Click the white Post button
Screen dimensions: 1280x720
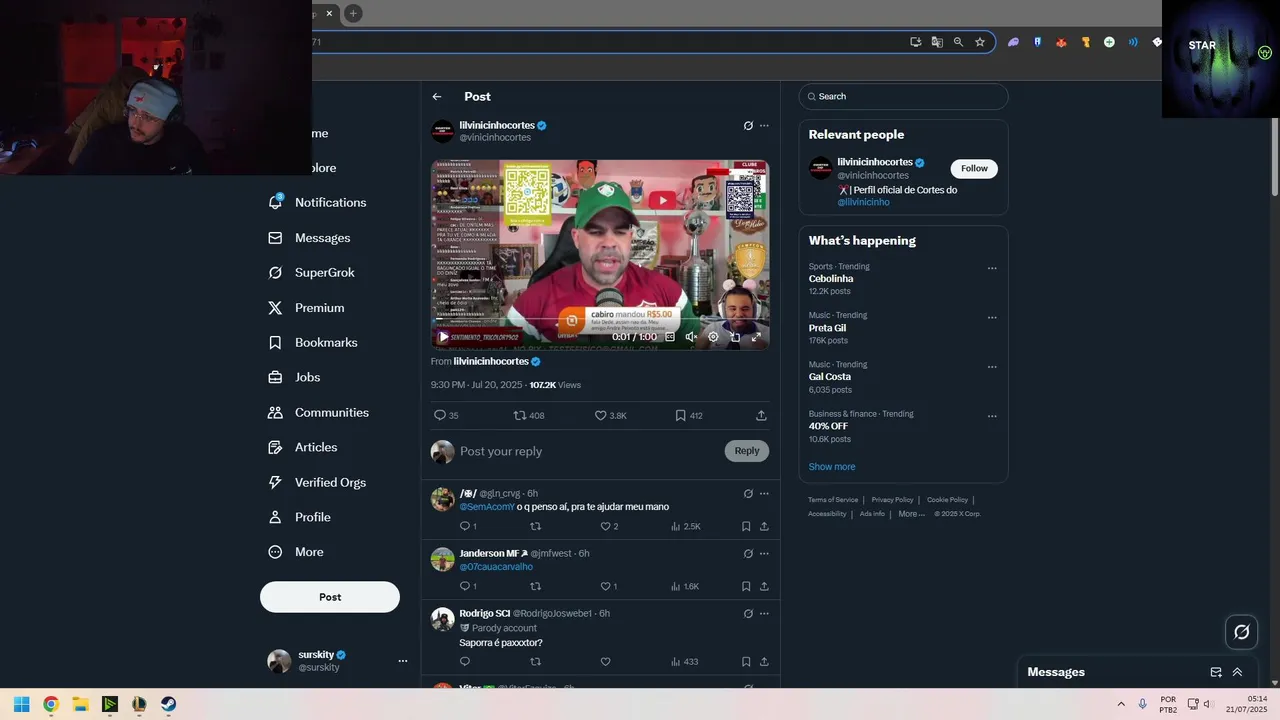330,597
